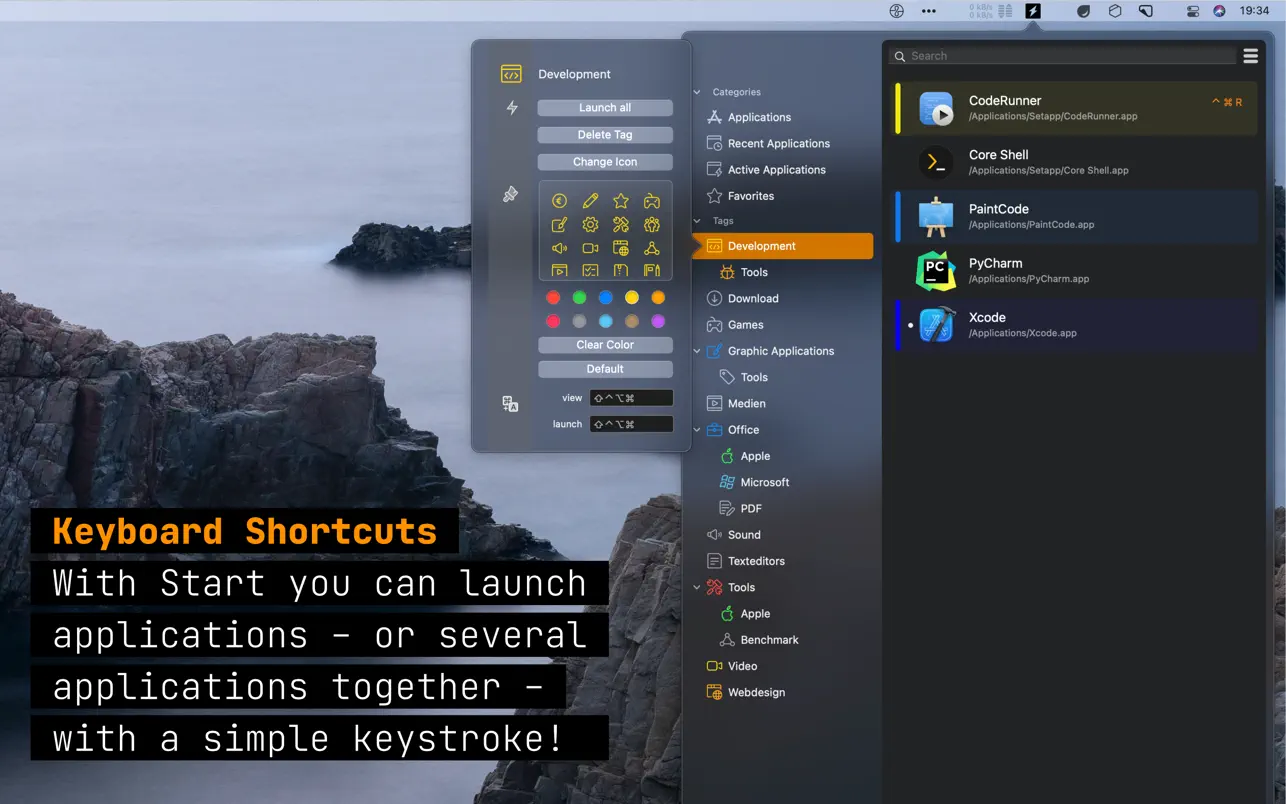
Task: Click Change Icon for the Development tag
Action: 605,161
